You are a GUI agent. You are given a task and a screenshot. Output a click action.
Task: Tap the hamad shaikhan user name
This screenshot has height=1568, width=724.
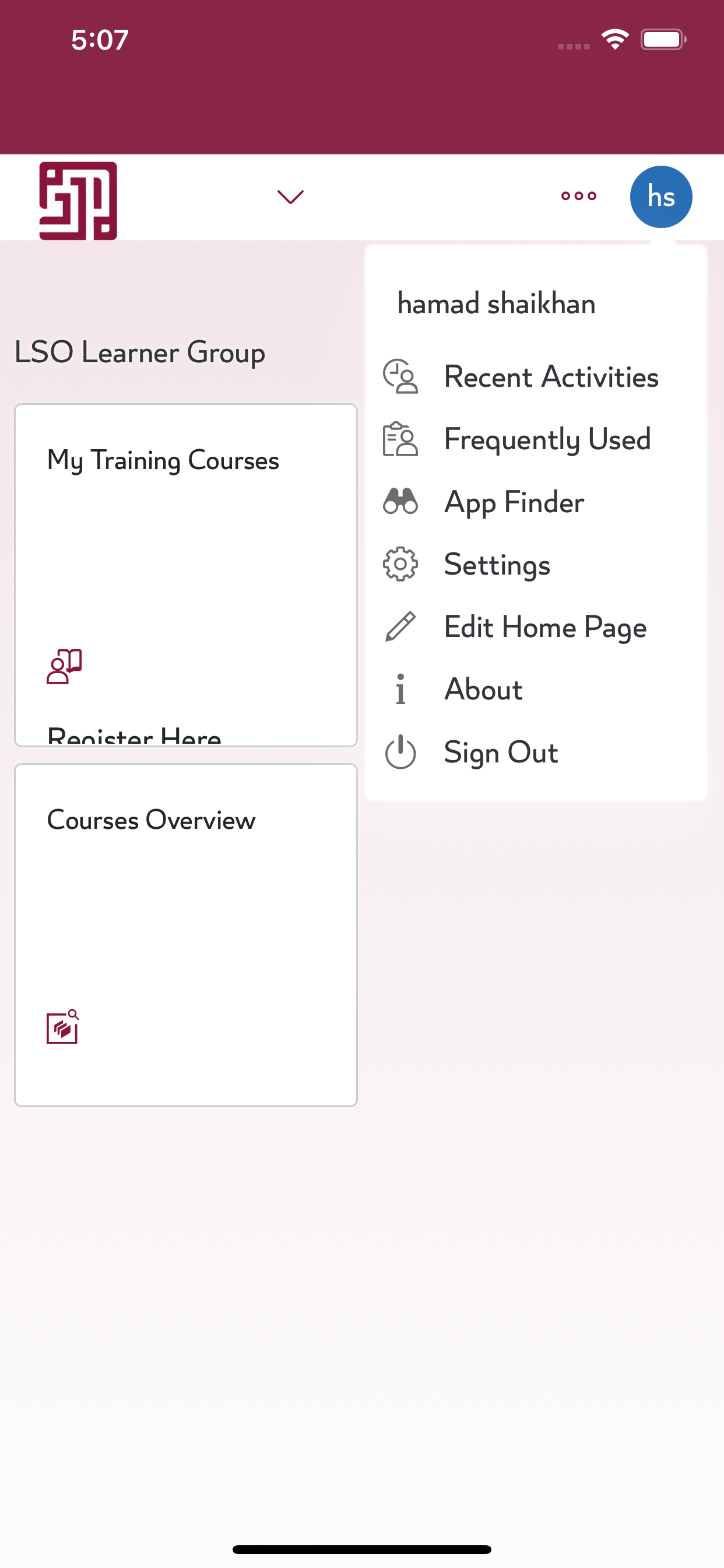click(496, 303)
